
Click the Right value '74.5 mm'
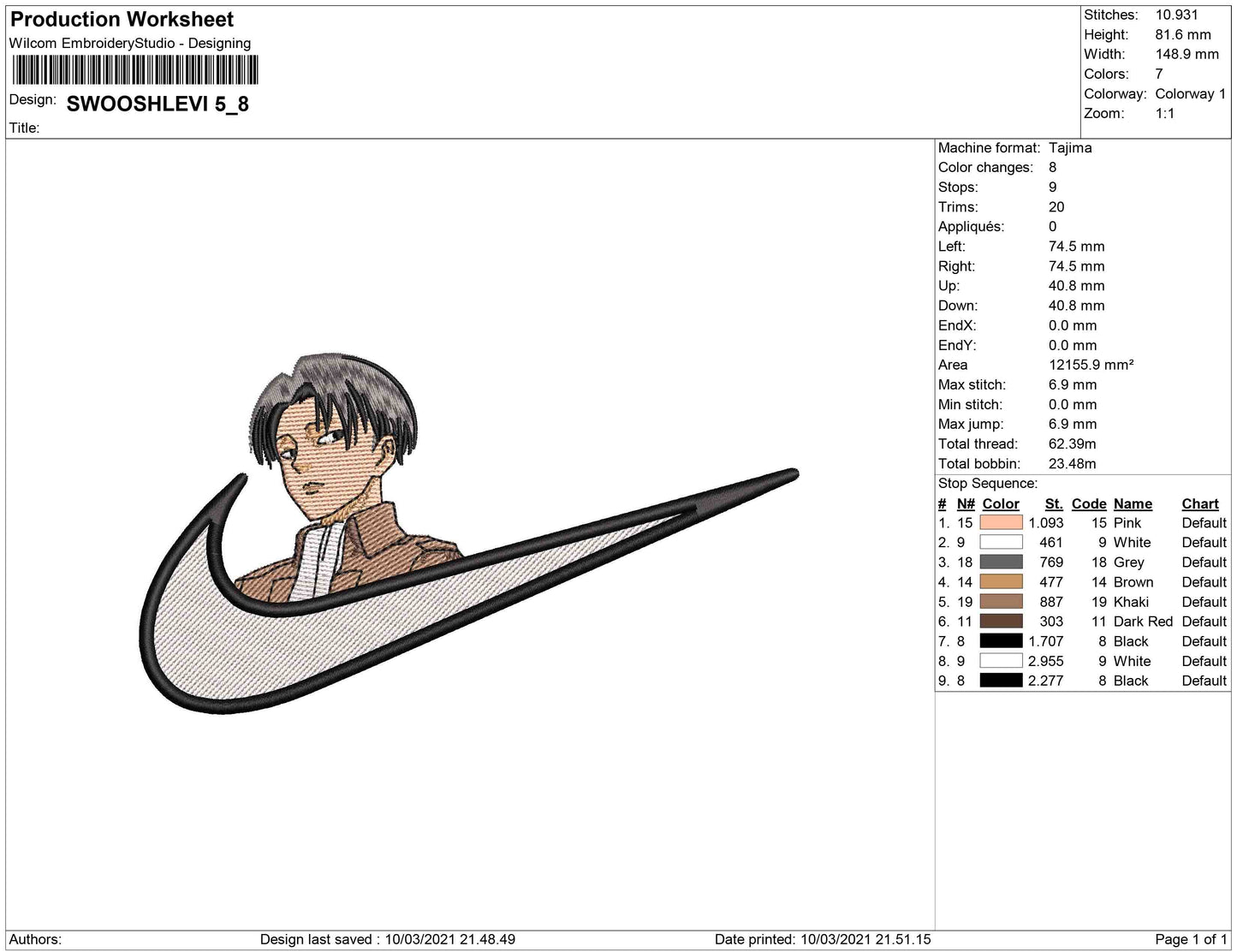pyautogui.click(x=1077, y=266)
